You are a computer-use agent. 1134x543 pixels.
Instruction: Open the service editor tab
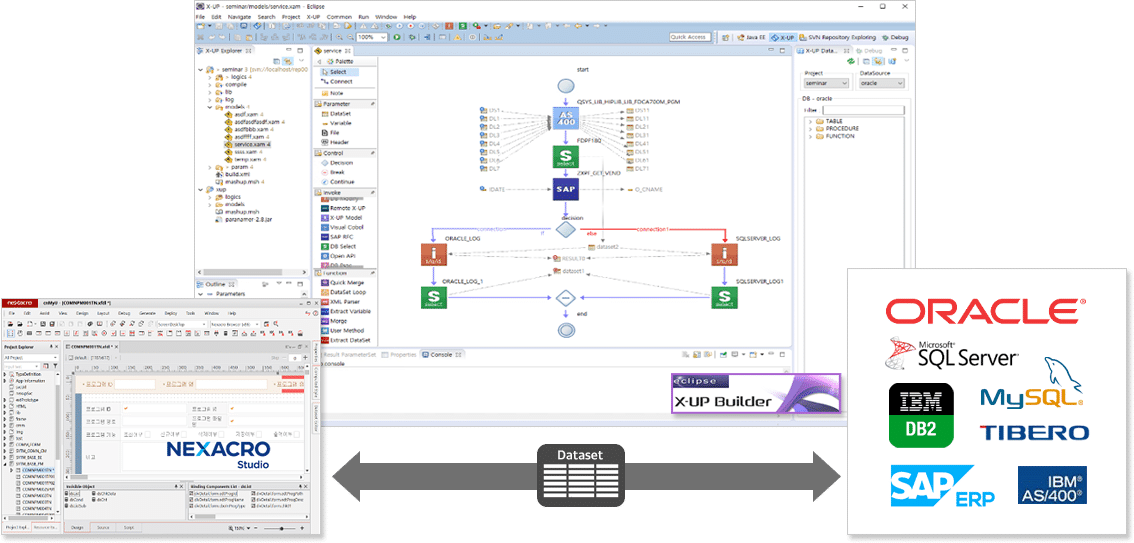click(x=333, y=51)
